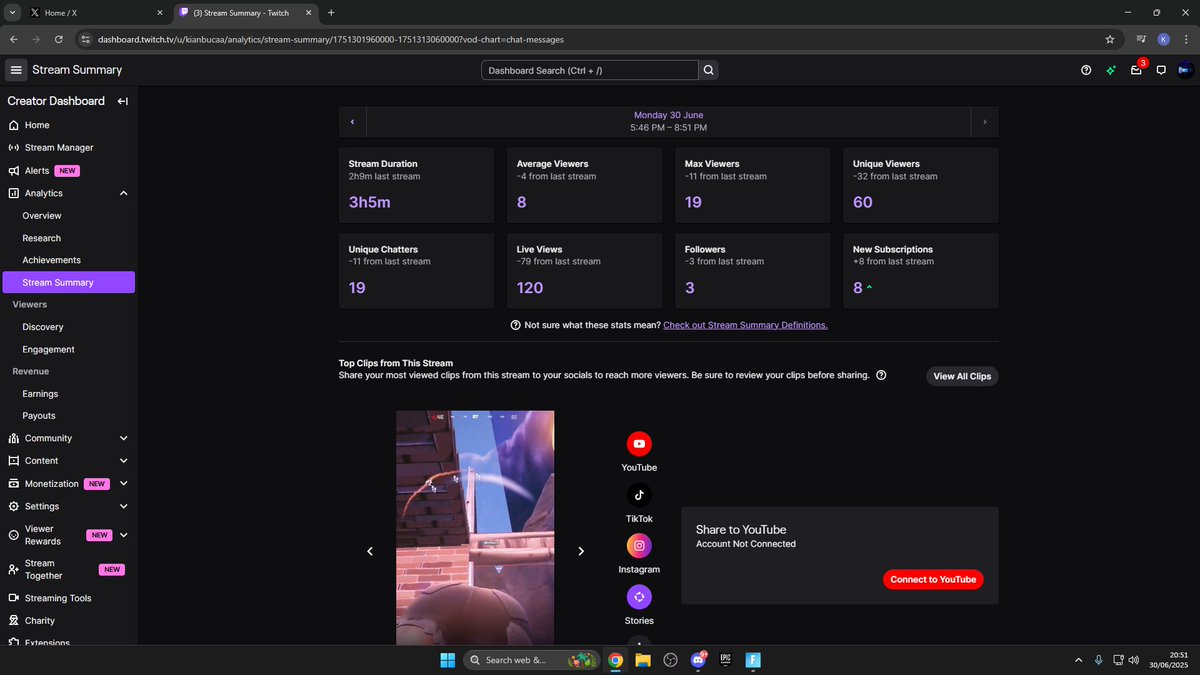
Task: Reload the page with Chrome refresh icon
Action: click(59, 39)
